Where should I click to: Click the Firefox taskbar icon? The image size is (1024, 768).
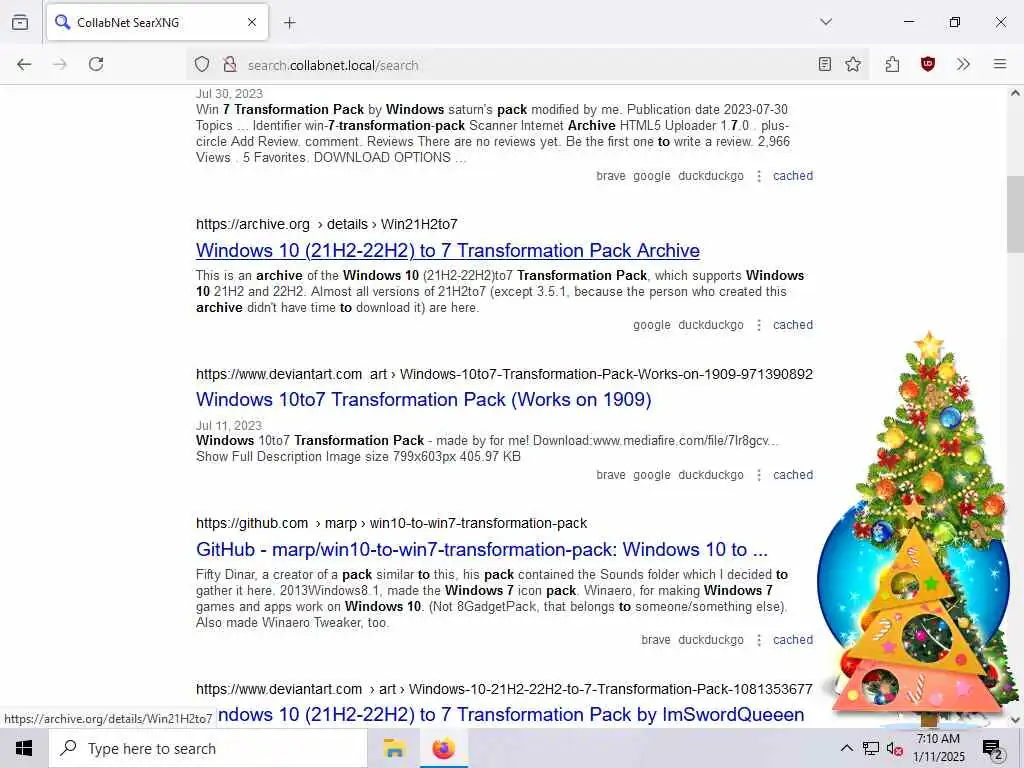(443, 748)
